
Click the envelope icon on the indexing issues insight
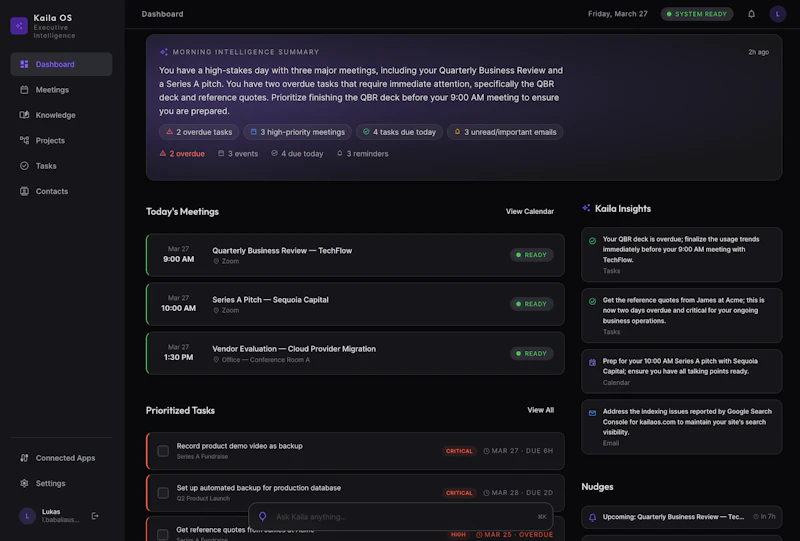[592, 413]
